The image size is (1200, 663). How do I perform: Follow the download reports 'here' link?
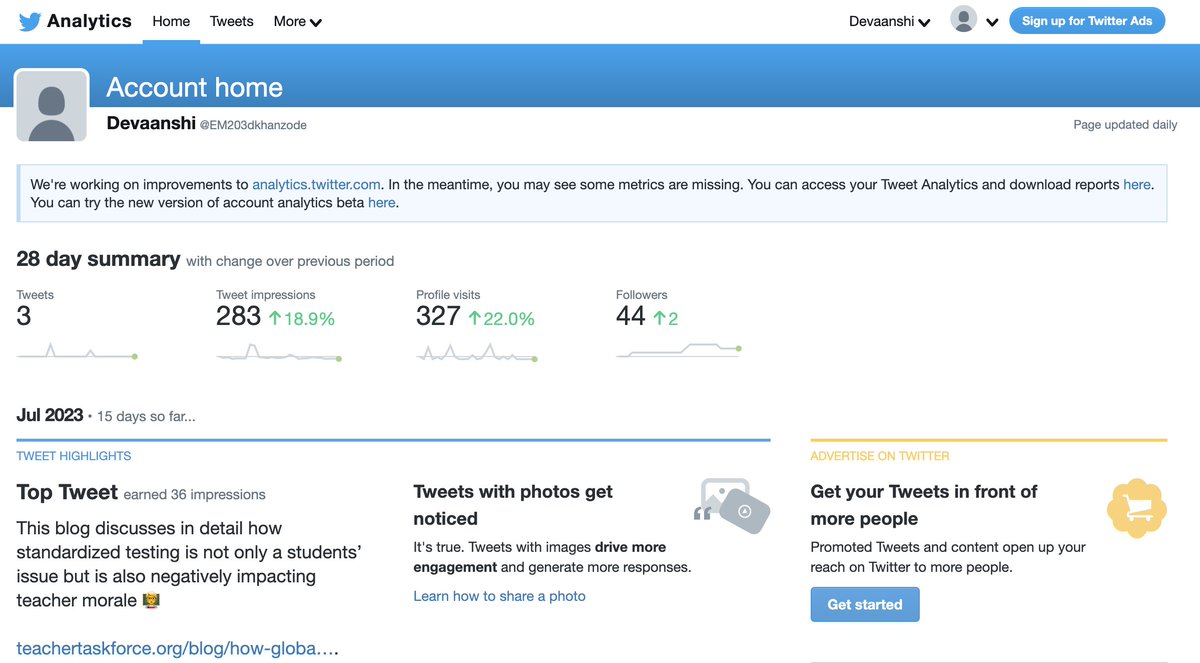1137,184
